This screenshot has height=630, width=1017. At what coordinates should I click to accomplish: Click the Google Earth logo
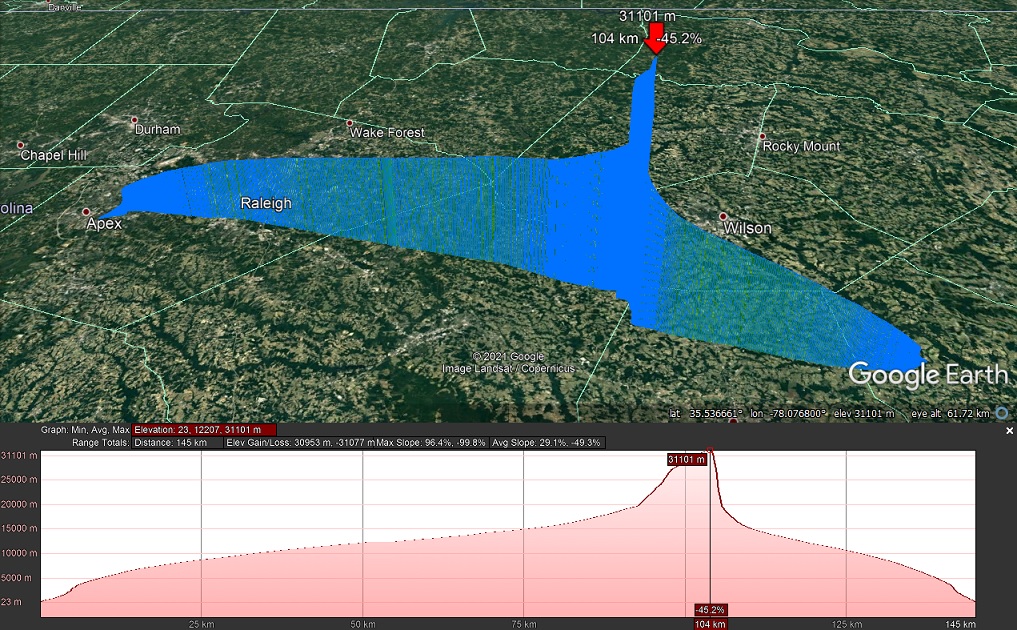tap(928, 374)
